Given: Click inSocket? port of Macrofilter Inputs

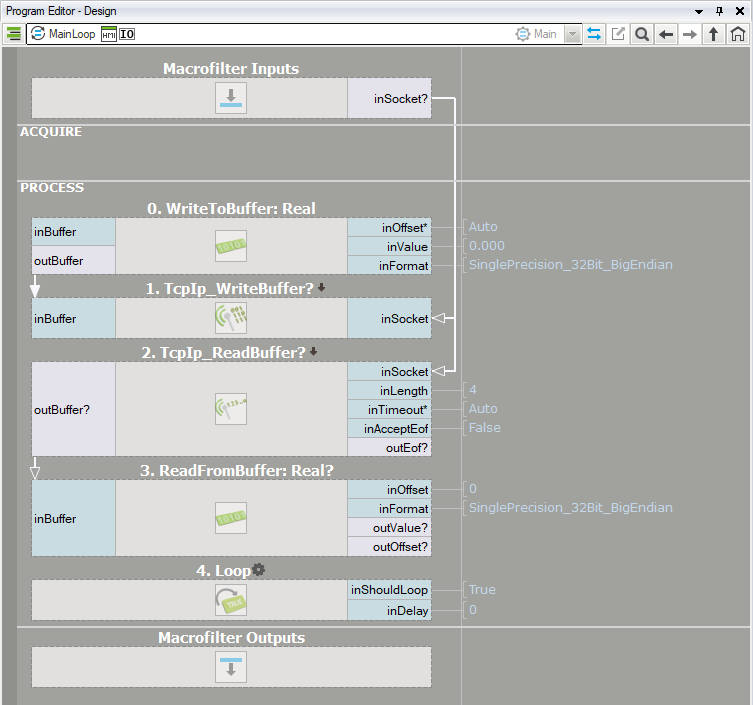Looking at the screenshot, I should click(x=389, y=98).
